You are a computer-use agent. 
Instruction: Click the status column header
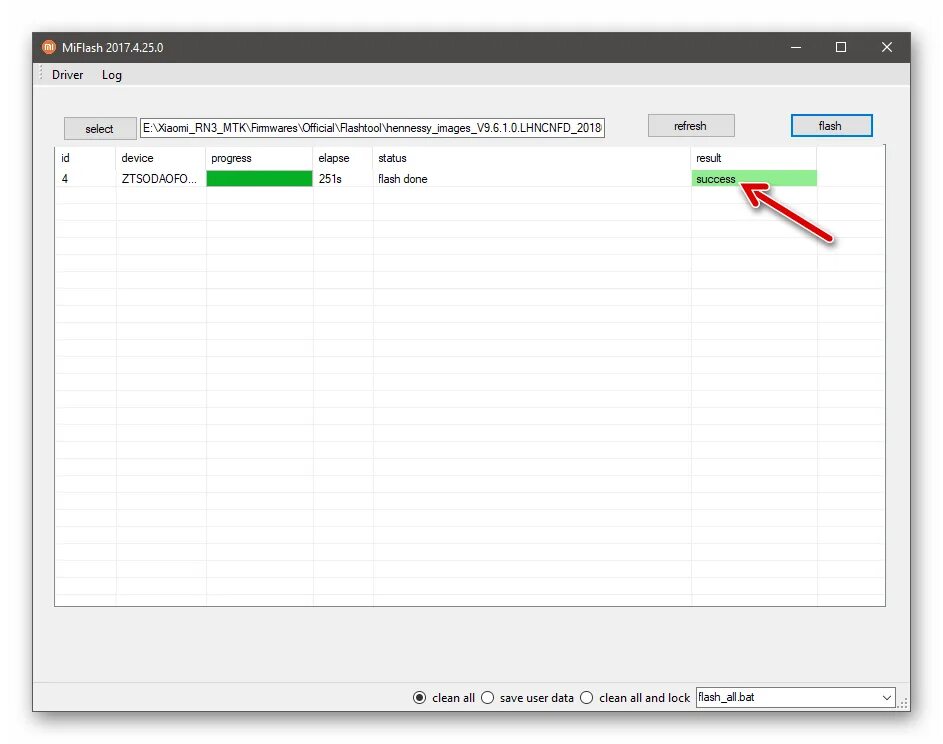pos(531,158)
